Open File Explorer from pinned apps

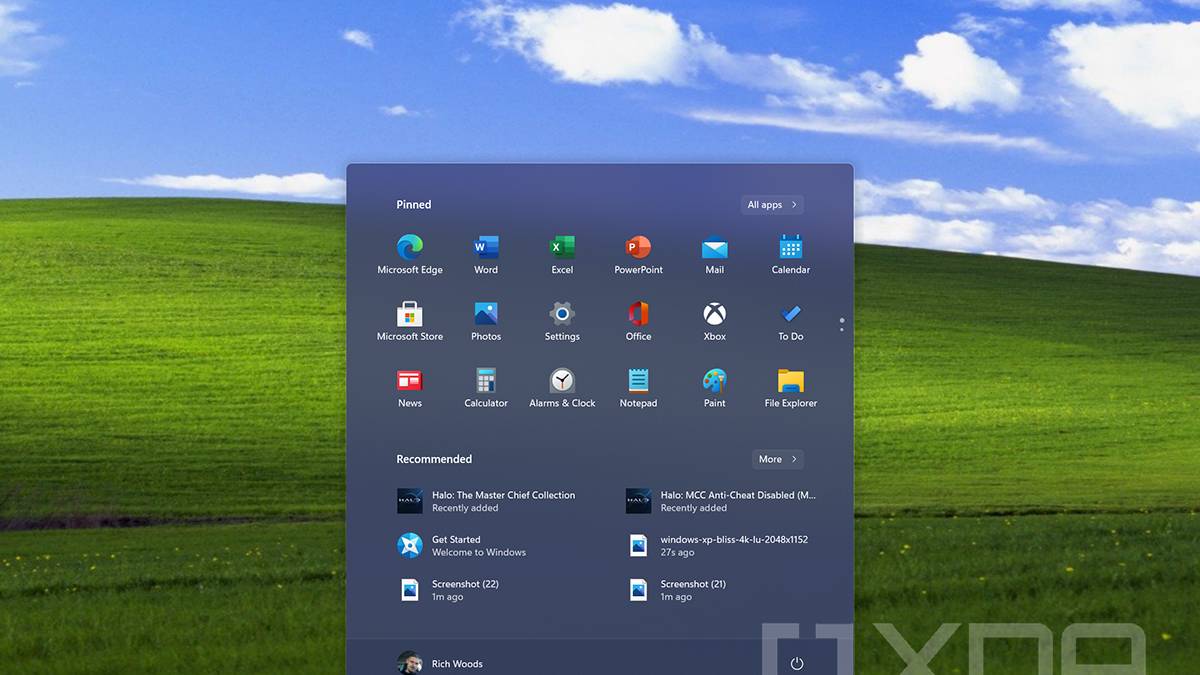(790, 389)
